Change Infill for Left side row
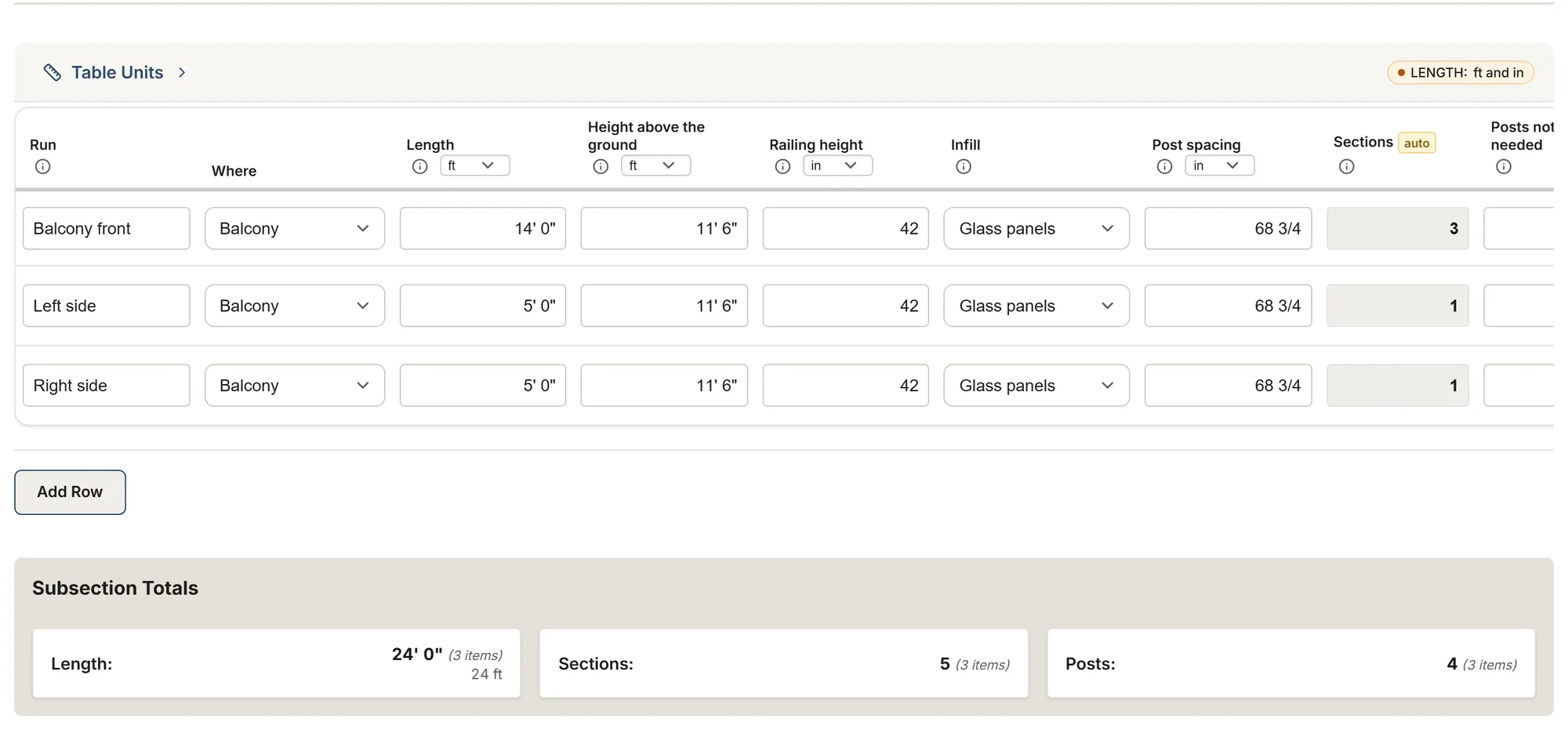 (x=1036, y=306)
